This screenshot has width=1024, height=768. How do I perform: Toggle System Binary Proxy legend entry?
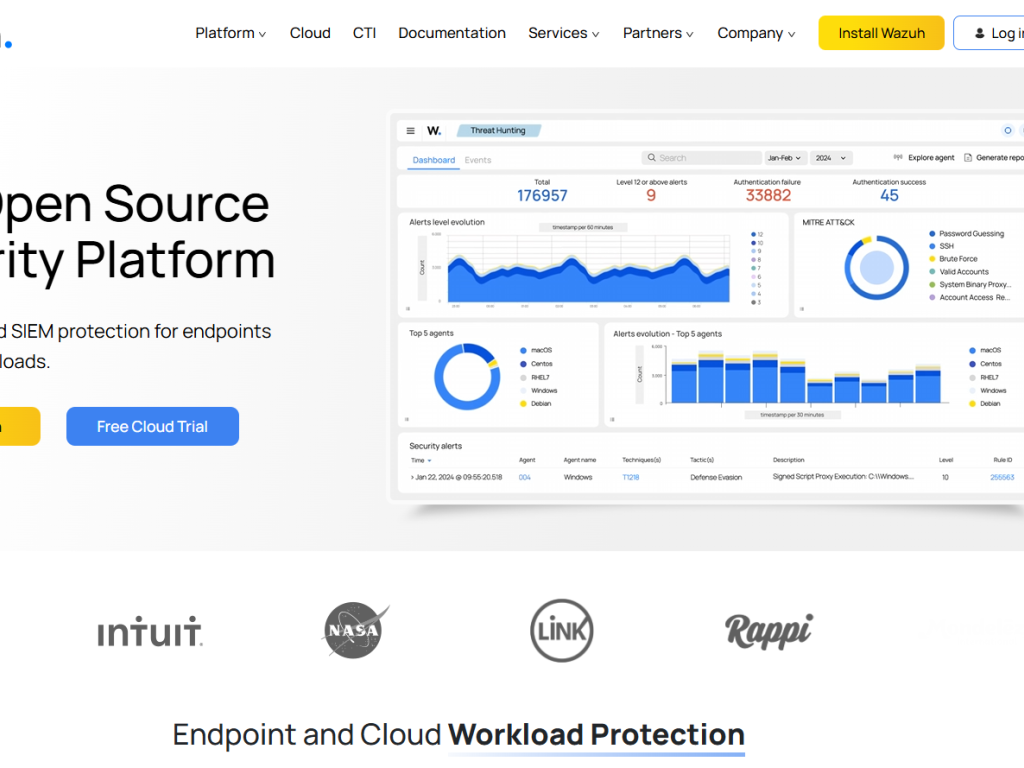click(970, 285)
